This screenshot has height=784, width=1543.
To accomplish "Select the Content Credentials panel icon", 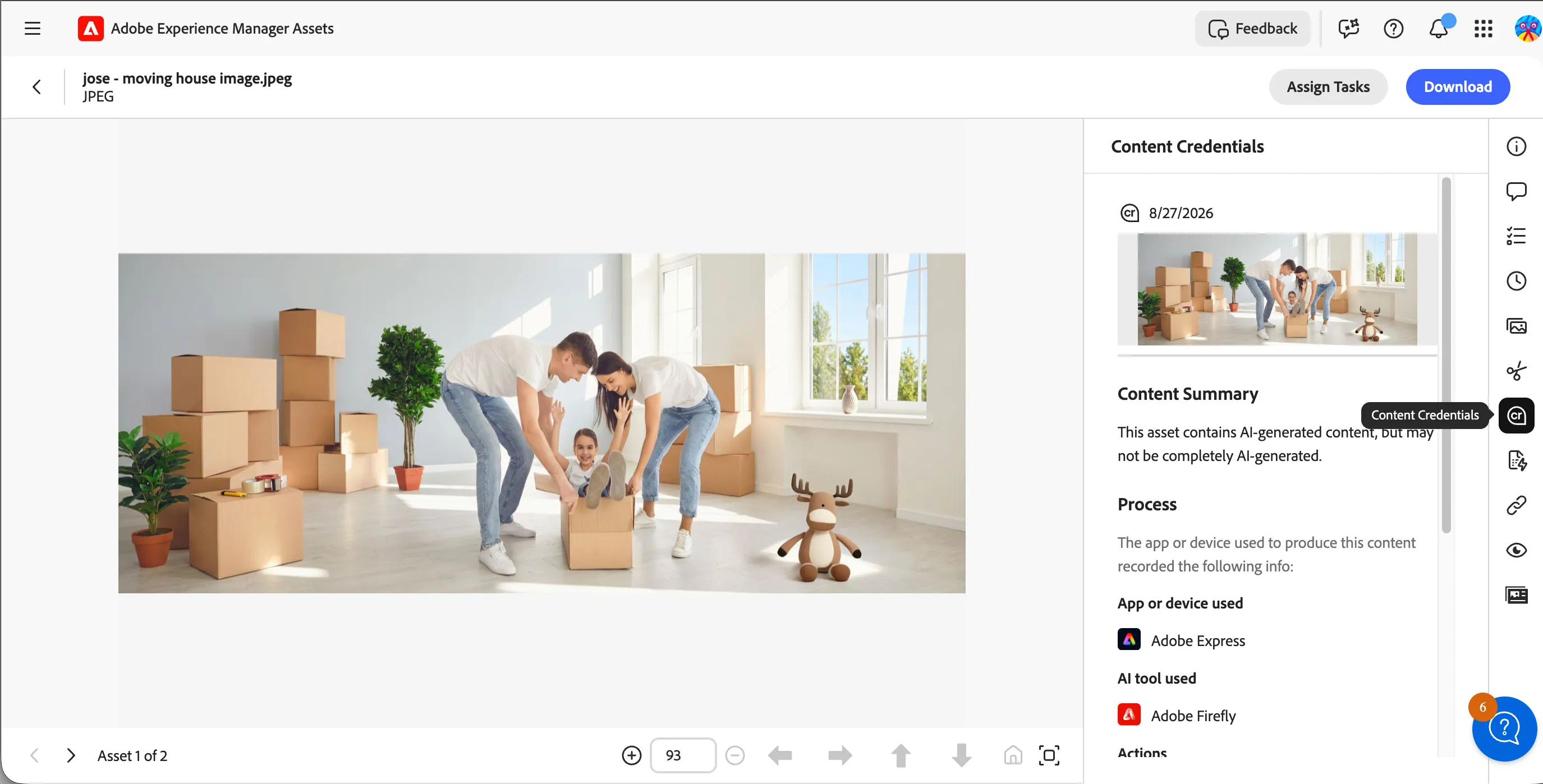I will pos(1516,416).
